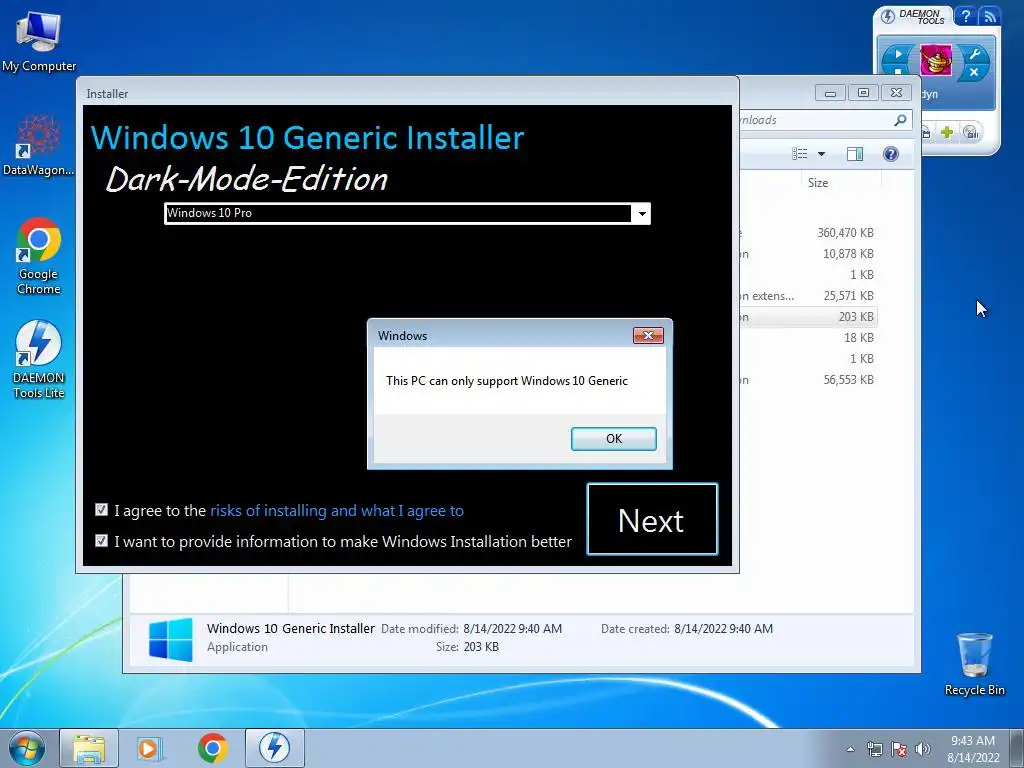Screen dimensions: 1024x768
Task: Click the Show desktop strip at the taskbar end
Action: pos(1017,748)
